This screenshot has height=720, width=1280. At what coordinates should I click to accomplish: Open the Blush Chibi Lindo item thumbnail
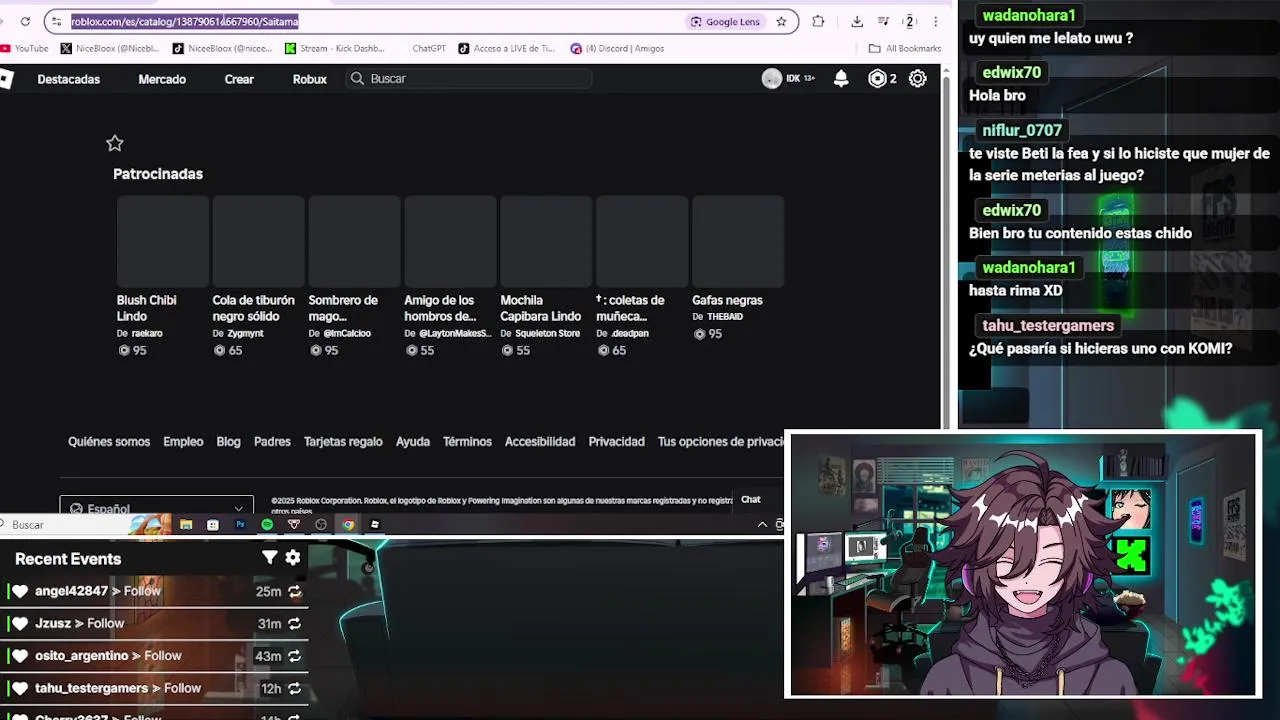(x=162, y=241)
